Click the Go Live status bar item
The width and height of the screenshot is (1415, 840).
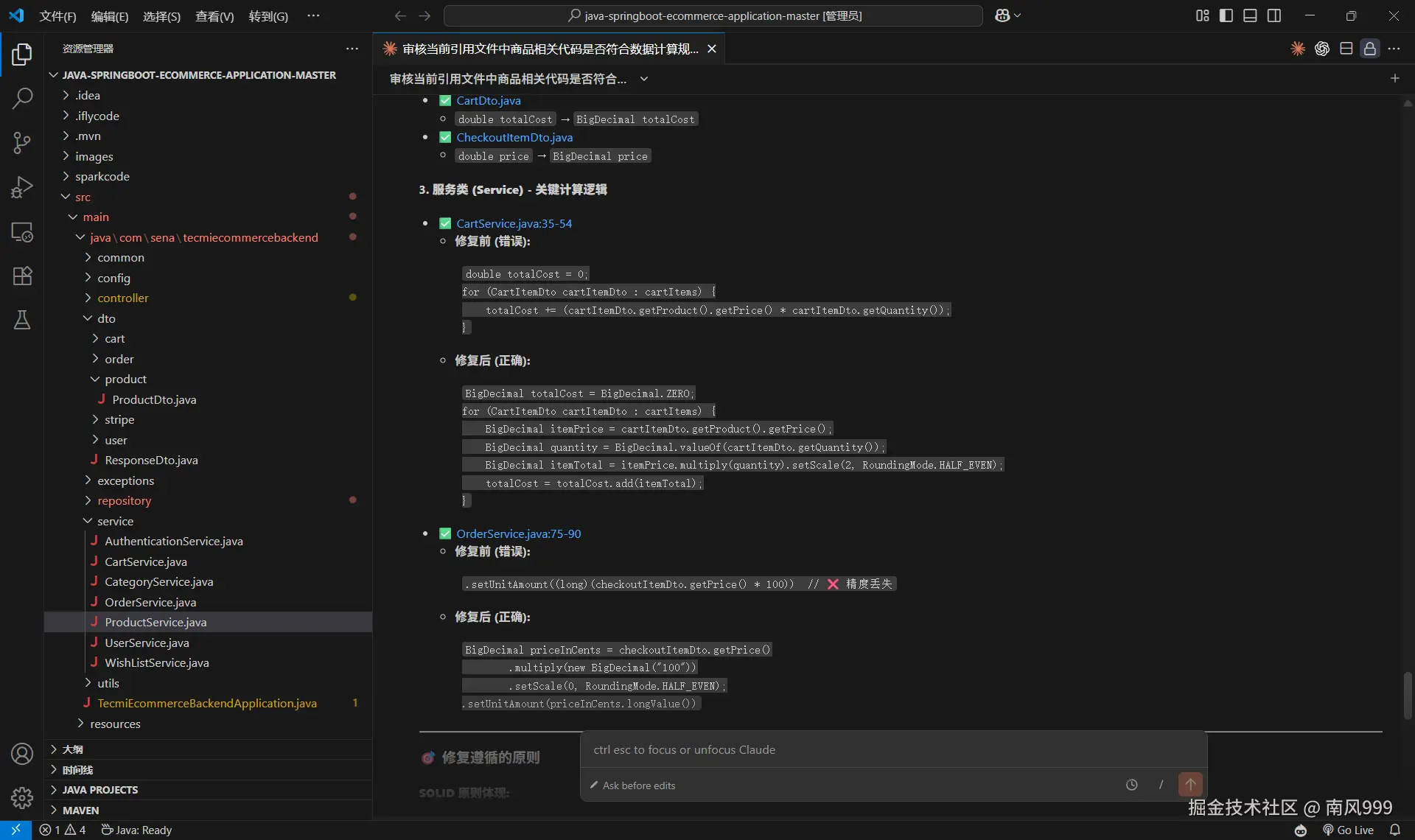pyautogui.click(x=1348, y=830)
